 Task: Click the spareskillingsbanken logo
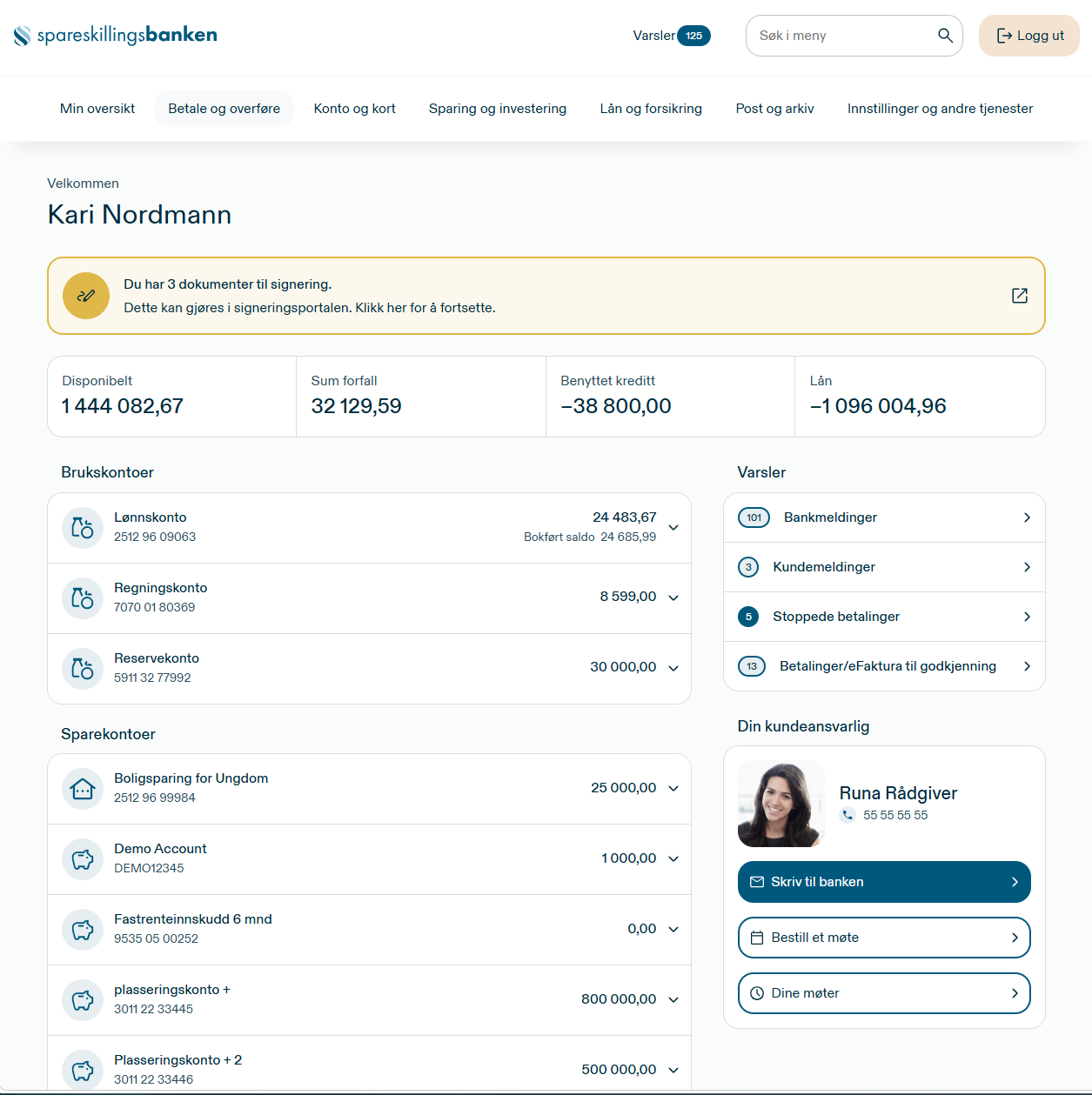116,35
